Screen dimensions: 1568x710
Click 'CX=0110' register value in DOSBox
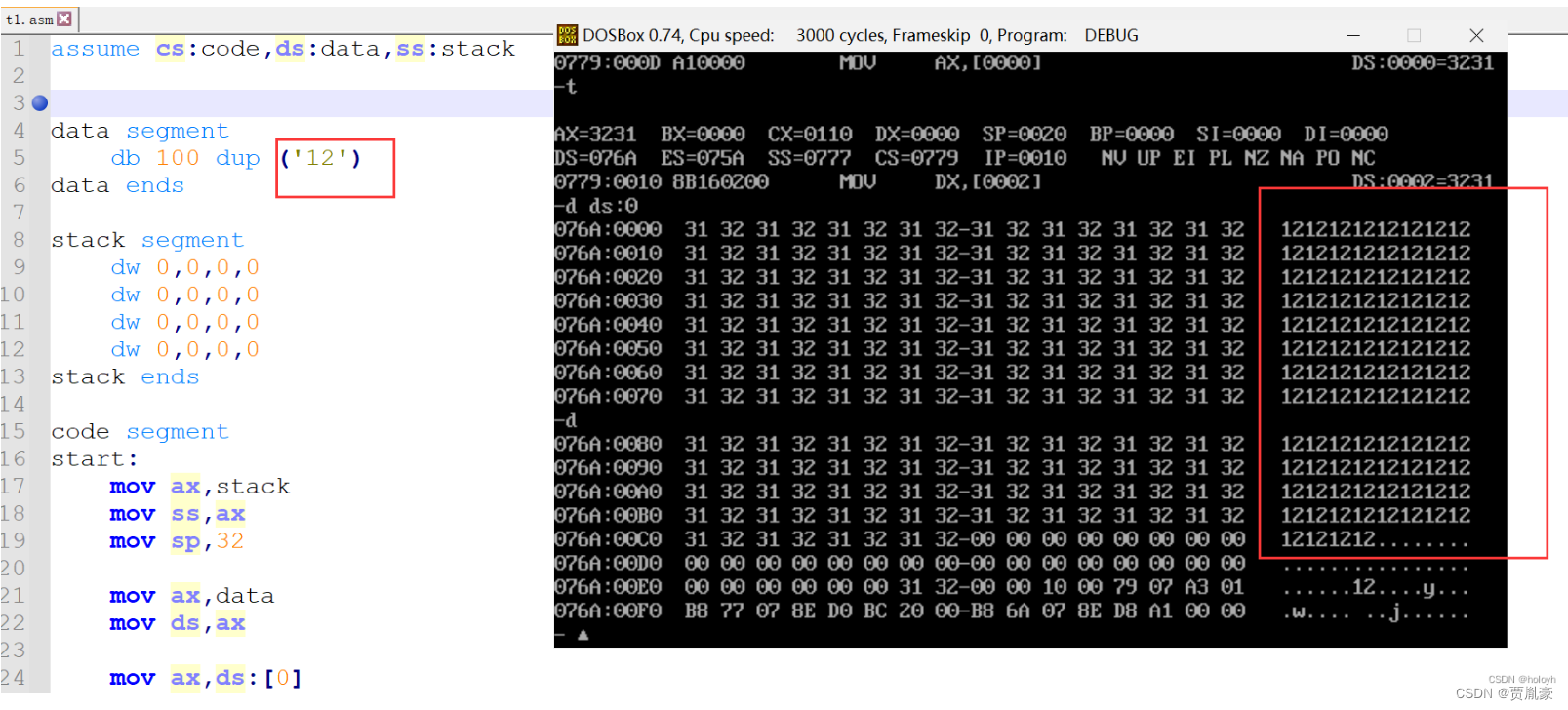[810, 134]
